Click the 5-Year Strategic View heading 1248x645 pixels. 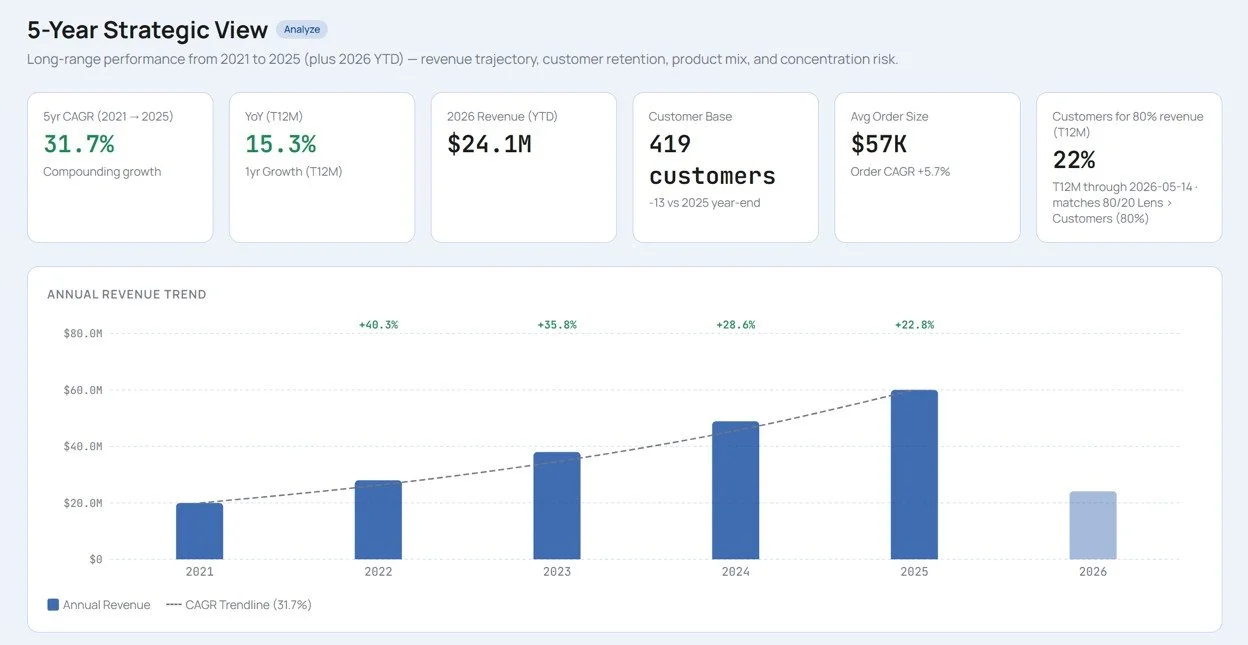pos(148,30)
